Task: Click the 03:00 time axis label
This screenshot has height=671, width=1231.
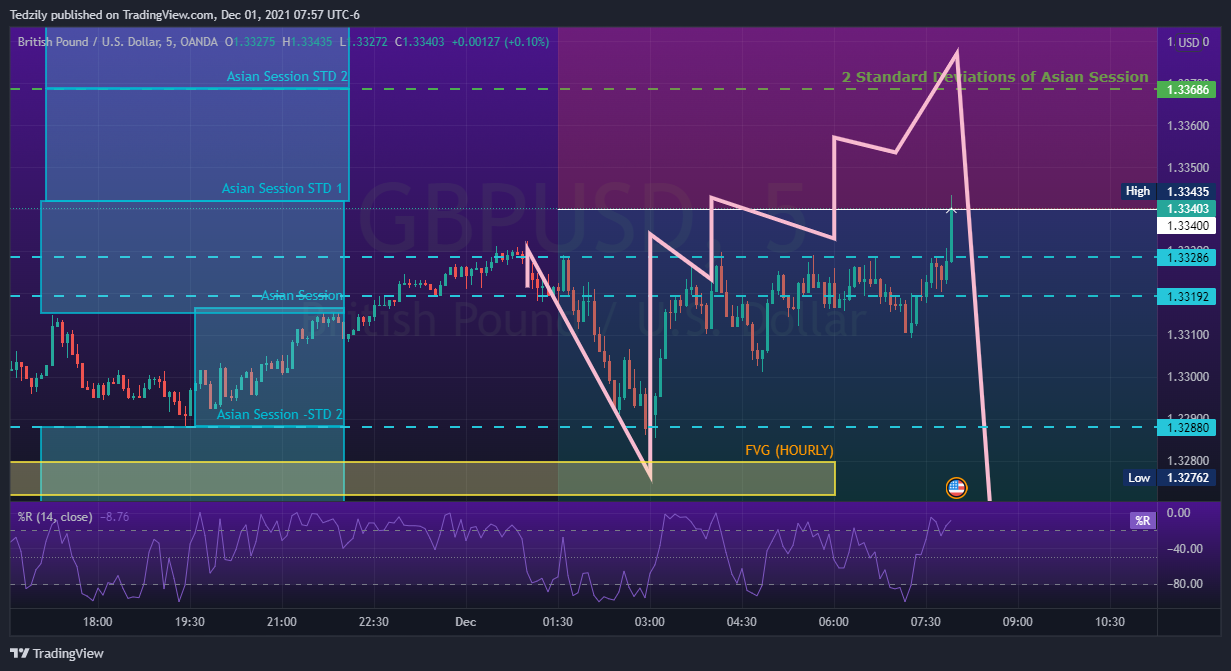Action: tap(650, 622)
